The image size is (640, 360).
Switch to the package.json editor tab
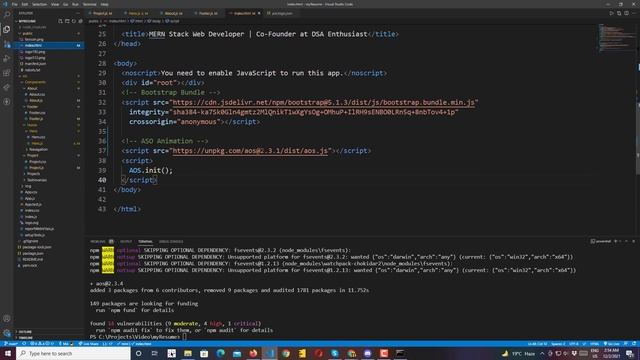tap(282, 13)
